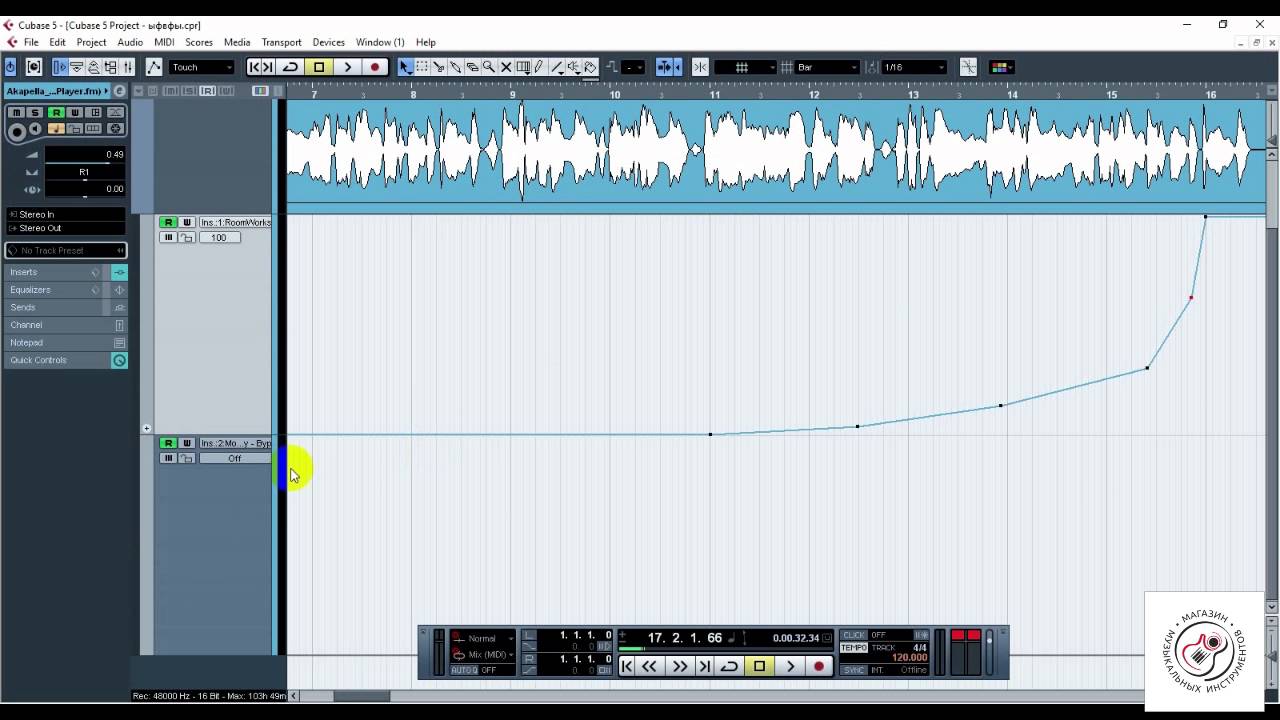Viewport: 1280px width, 720px height.
Task: Open the Ins.:2 Byp parameter dropdown
Action: [235, 443]
